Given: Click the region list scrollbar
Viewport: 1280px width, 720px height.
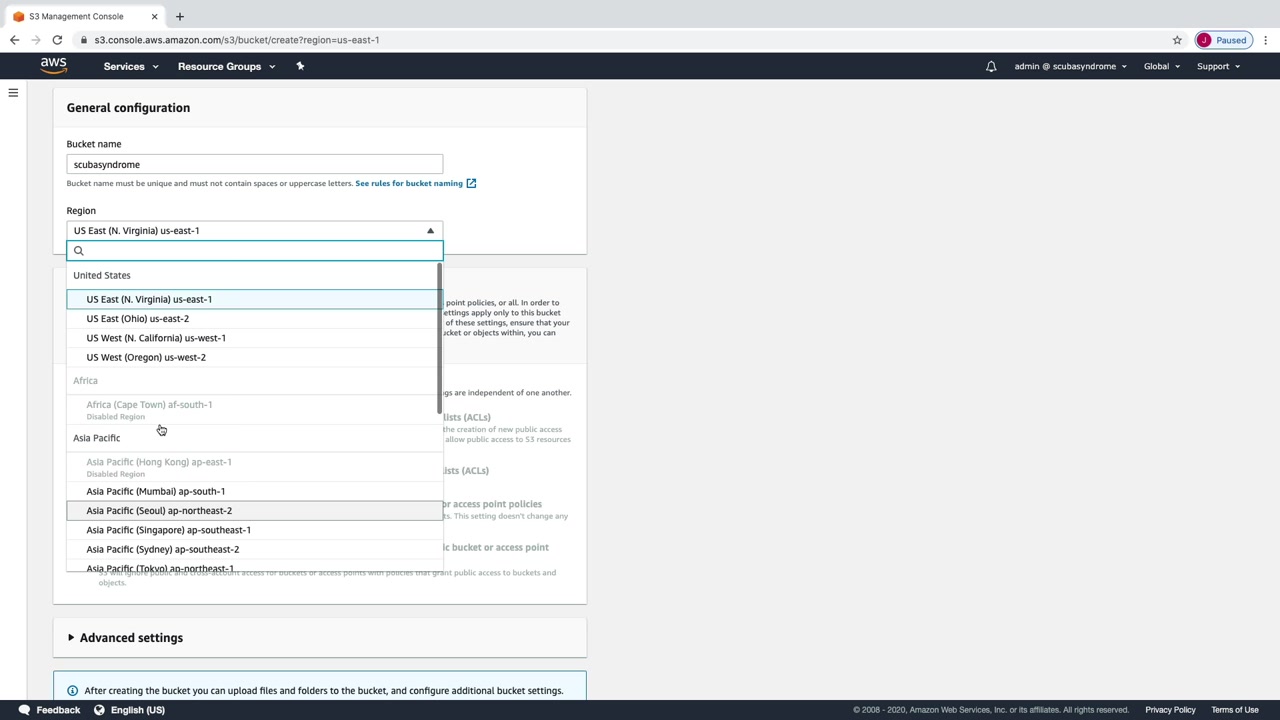Looking at the screenshot, I should click(x=438, y=340).
